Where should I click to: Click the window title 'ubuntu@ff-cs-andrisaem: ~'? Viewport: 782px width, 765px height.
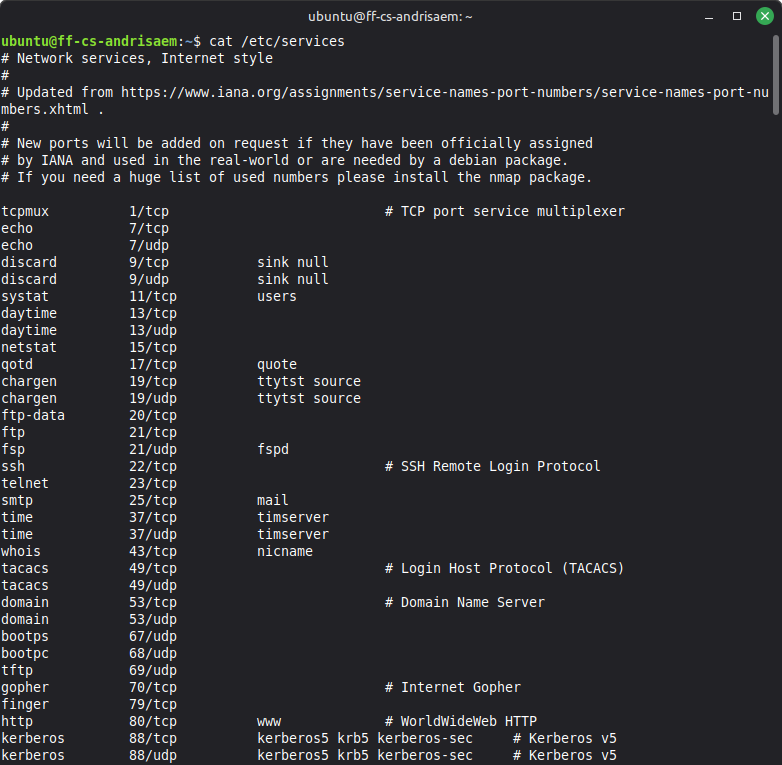[390, 16]
